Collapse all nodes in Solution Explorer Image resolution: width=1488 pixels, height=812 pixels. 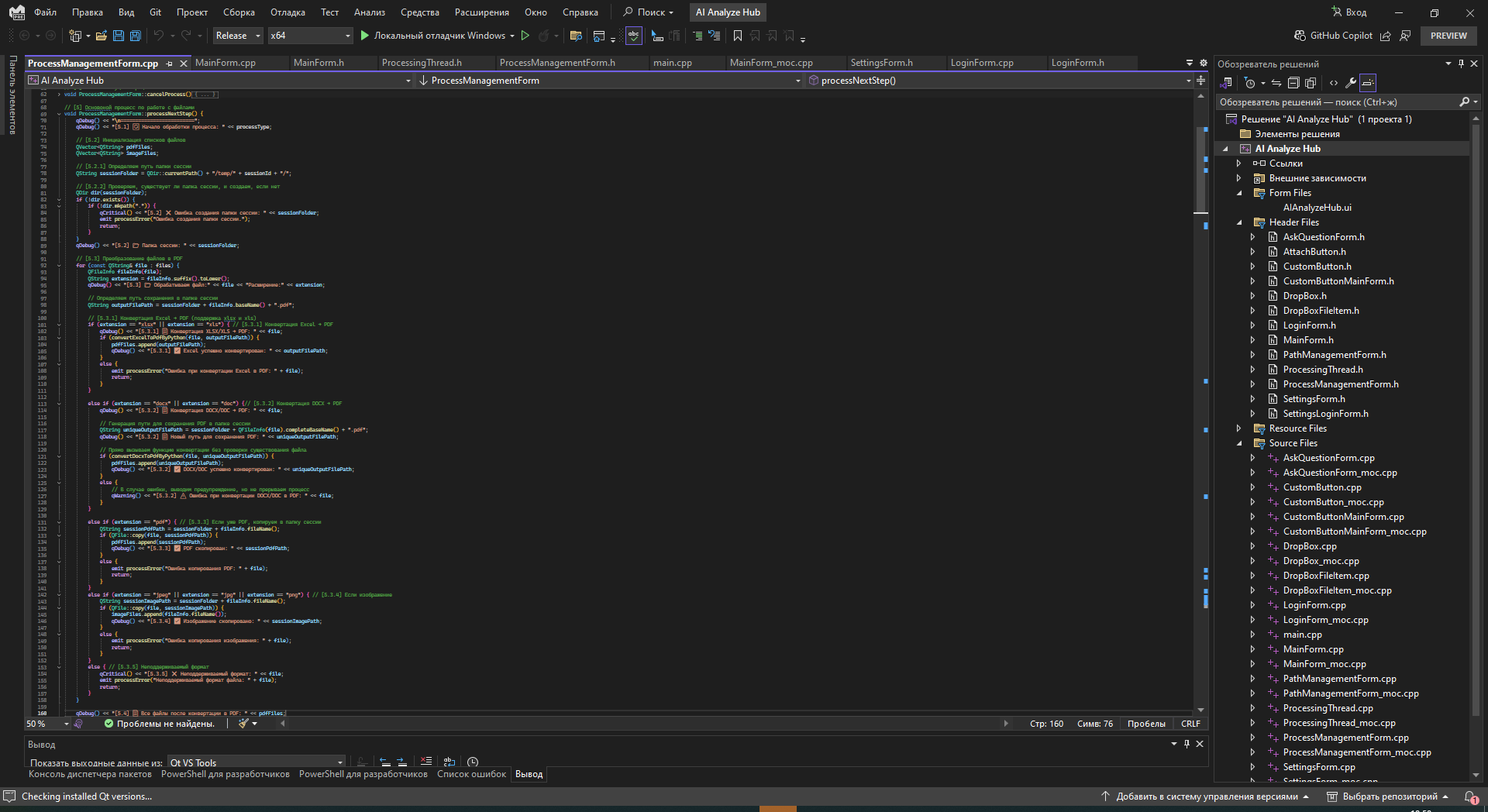pos(1293,83)
